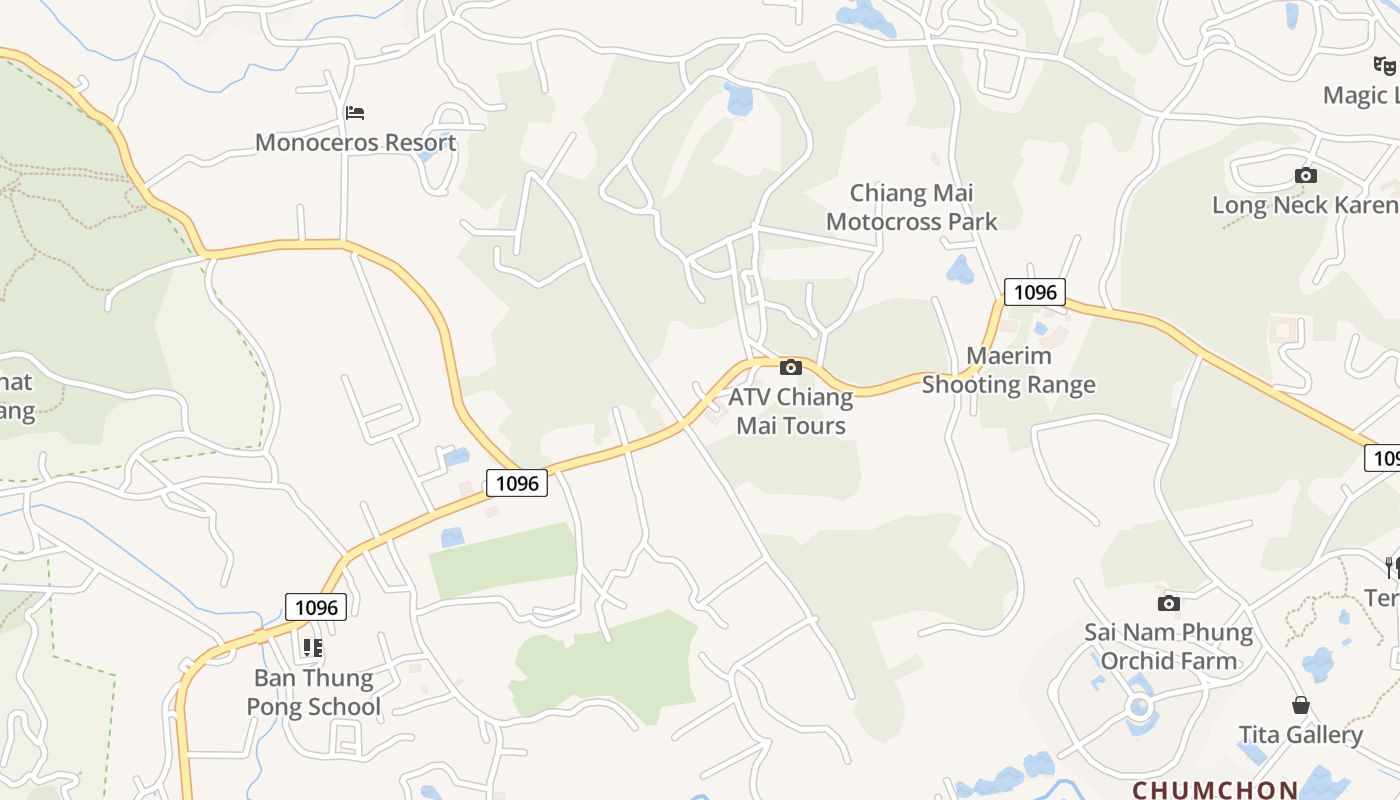Click the camera icon above Long Neck Karen

(x=1305, y=175)
